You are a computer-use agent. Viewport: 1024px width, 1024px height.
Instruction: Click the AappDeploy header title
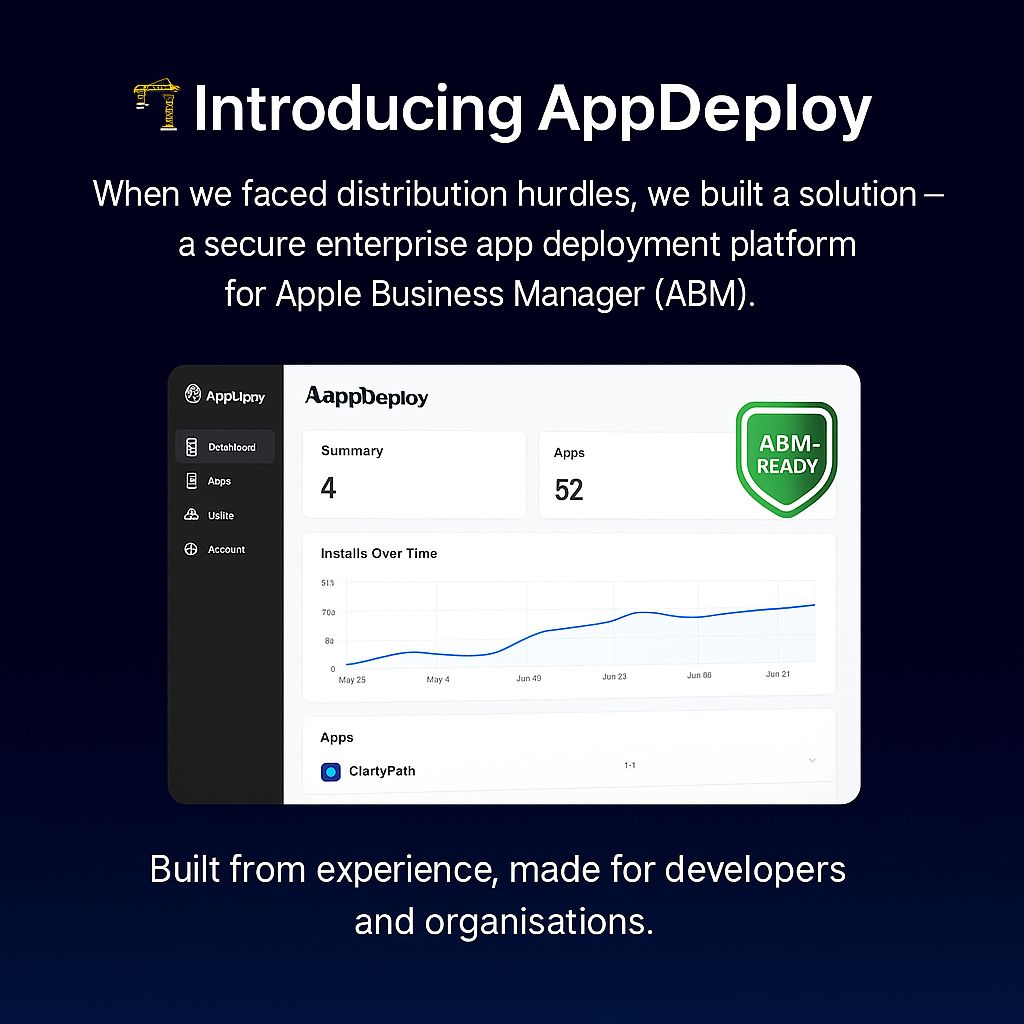pos(366,397)
